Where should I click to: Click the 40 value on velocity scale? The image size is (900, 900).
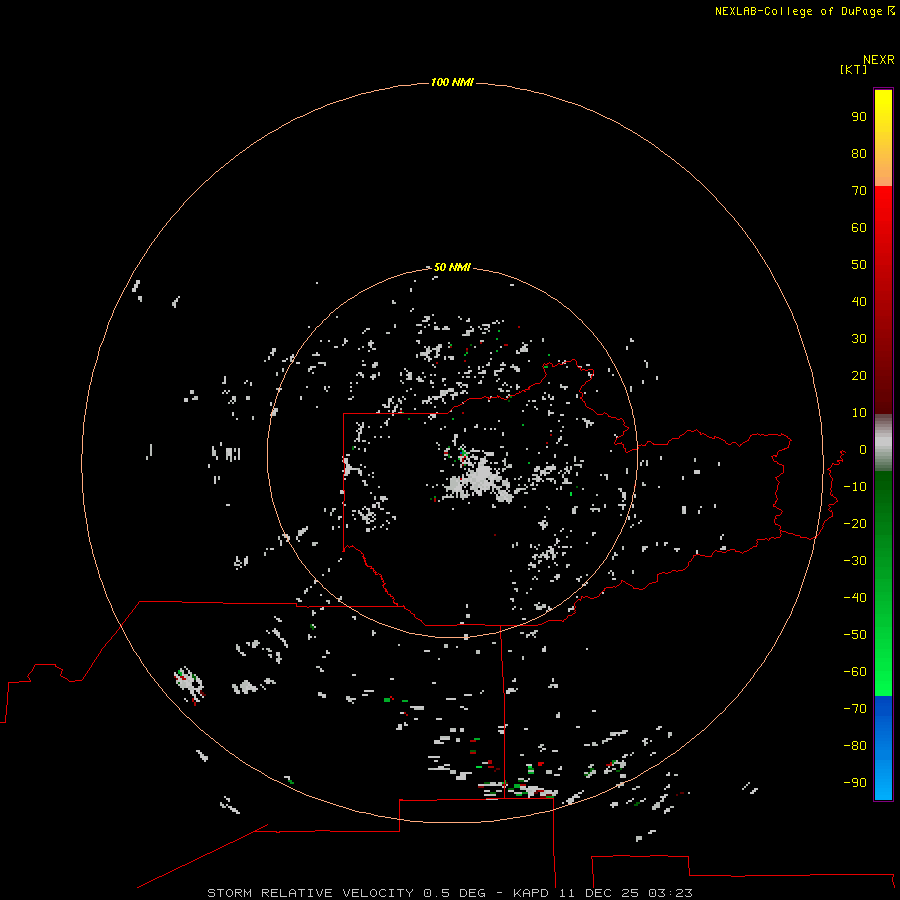coord(859,301)
